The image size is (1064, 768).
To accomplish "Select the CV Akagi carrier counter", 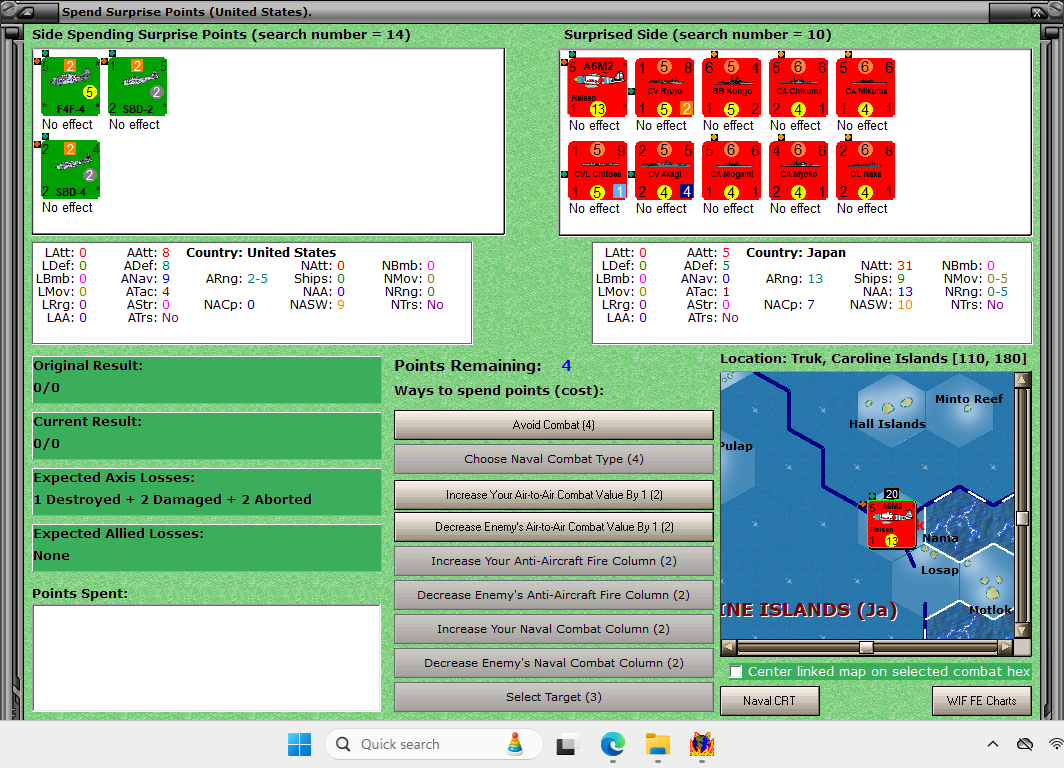I will 664,170.
